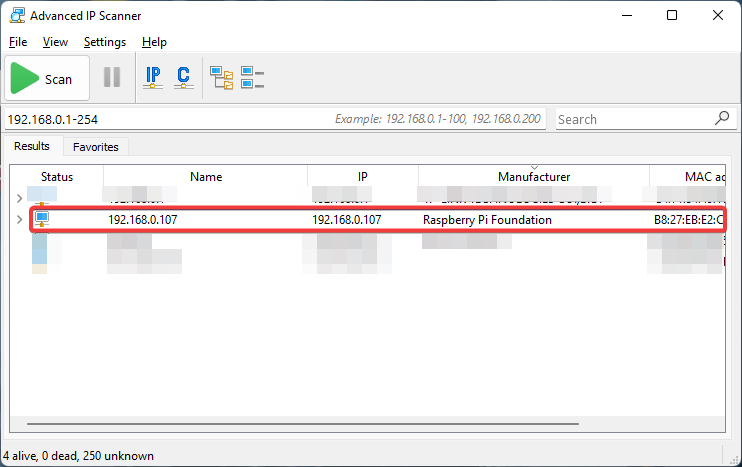Sort by the MAC address column header

688,177
